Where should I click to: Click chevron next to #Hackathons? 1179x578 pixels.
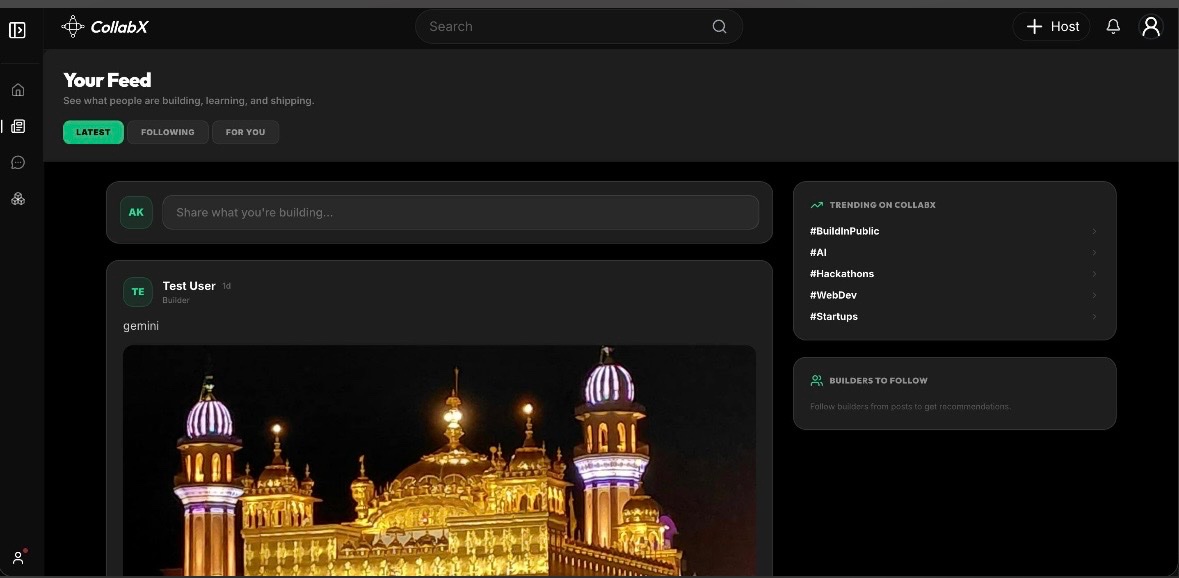(x=1094, y=274)
